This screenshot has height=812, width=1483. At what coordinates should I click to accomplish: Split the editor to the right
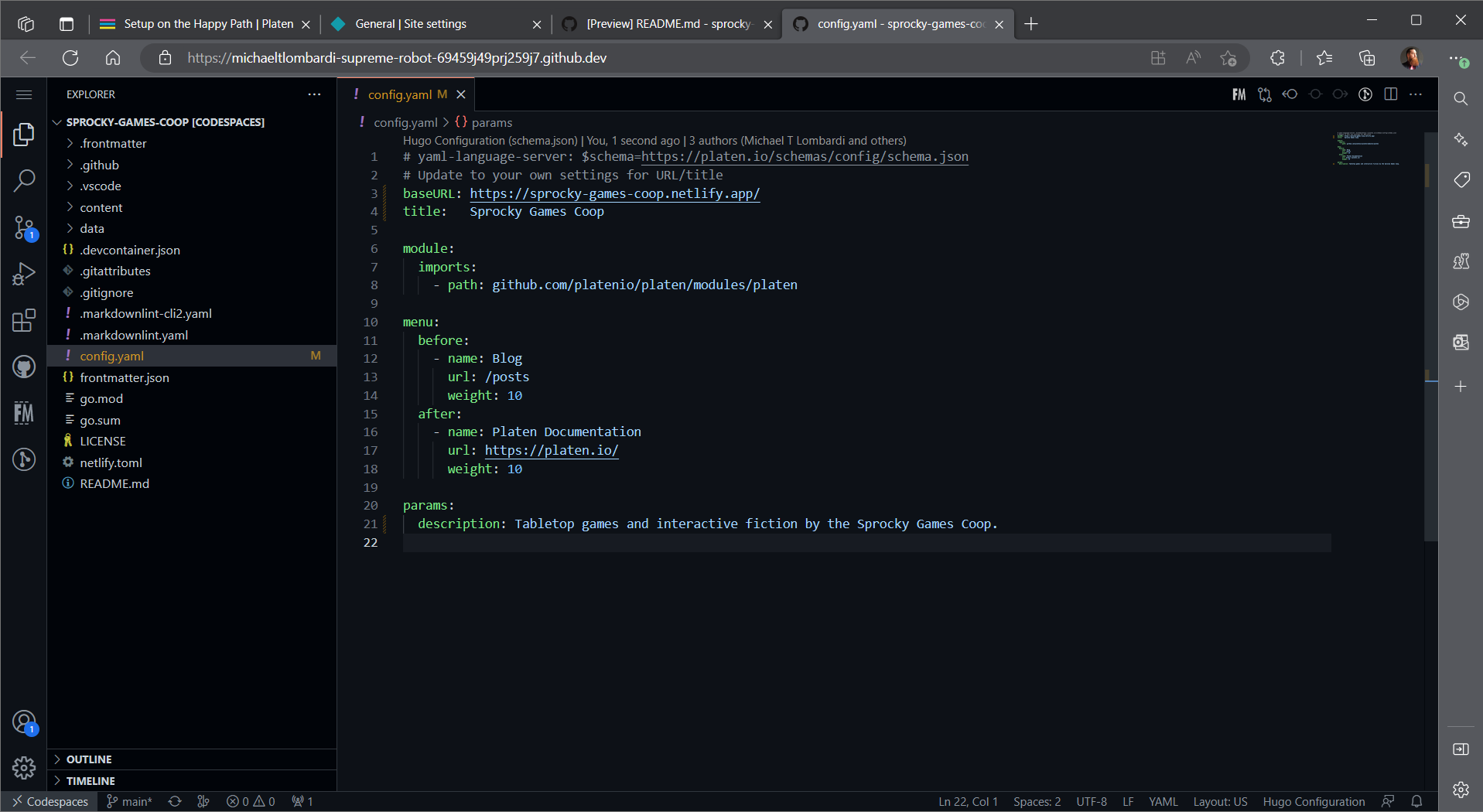click(x=1390, y=94)
